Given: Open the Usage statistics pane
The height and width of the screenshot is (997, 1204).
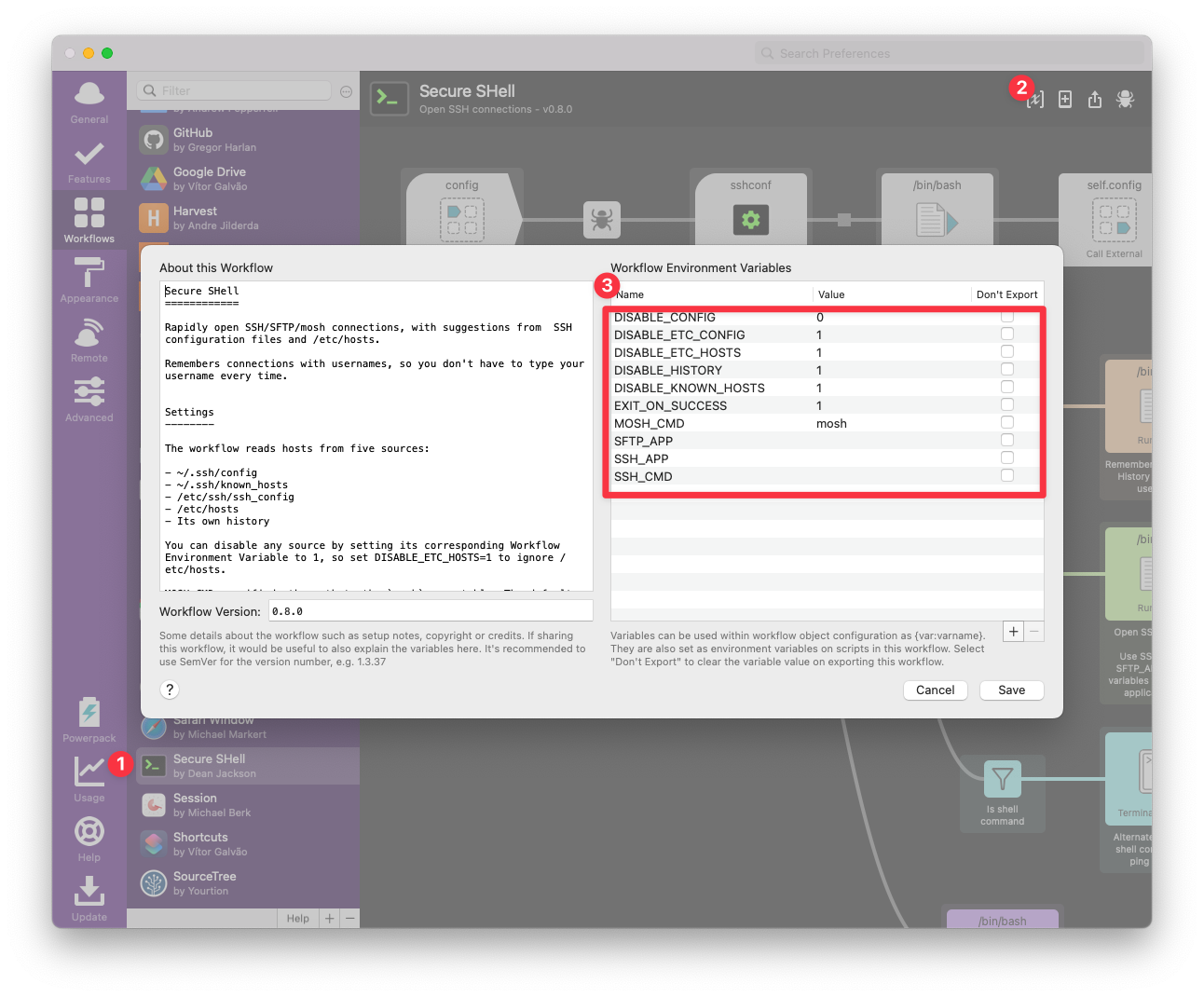Looking at the screenshot, I should point(89,780).
